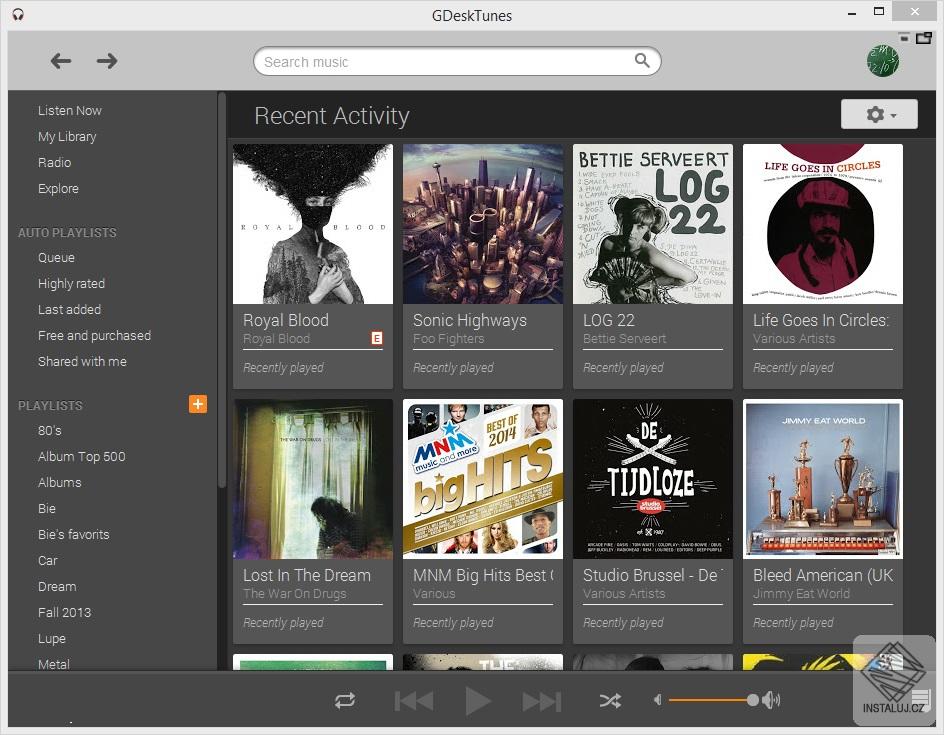Go back with the left arrow
The width and height of the screenshot is (944, 735).
click(x=61, y=61)
